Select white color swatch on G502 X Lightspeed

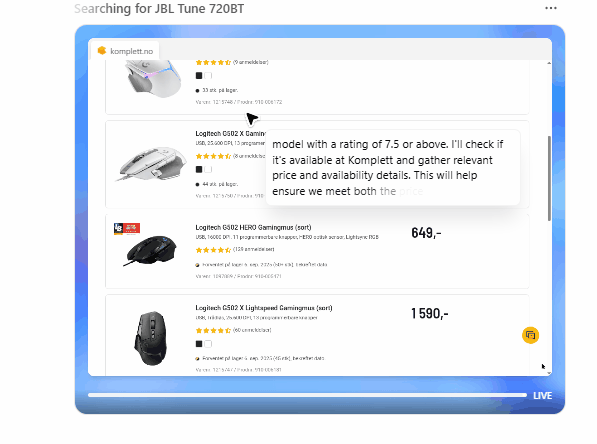tap(208, 344)
